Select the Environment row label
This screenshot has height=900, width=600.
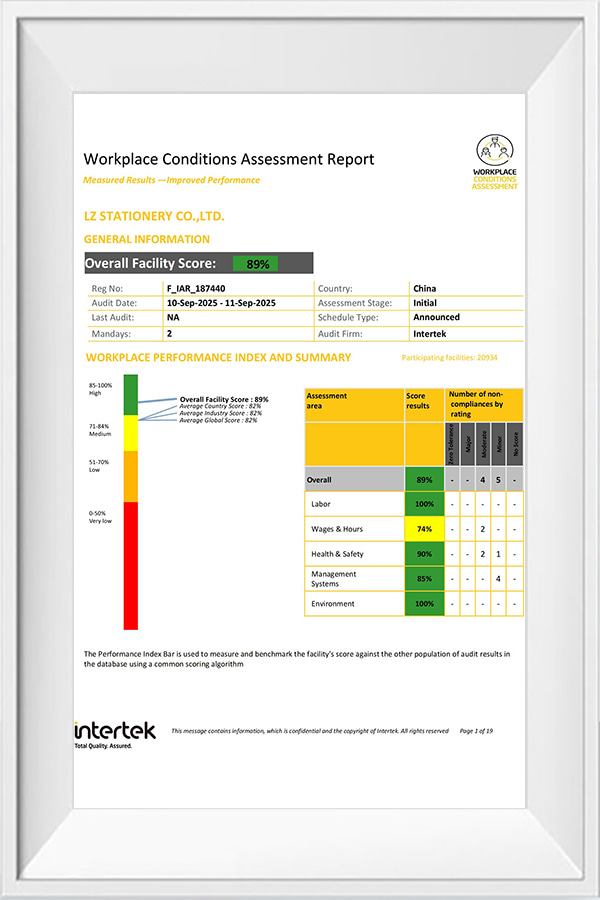334,604
